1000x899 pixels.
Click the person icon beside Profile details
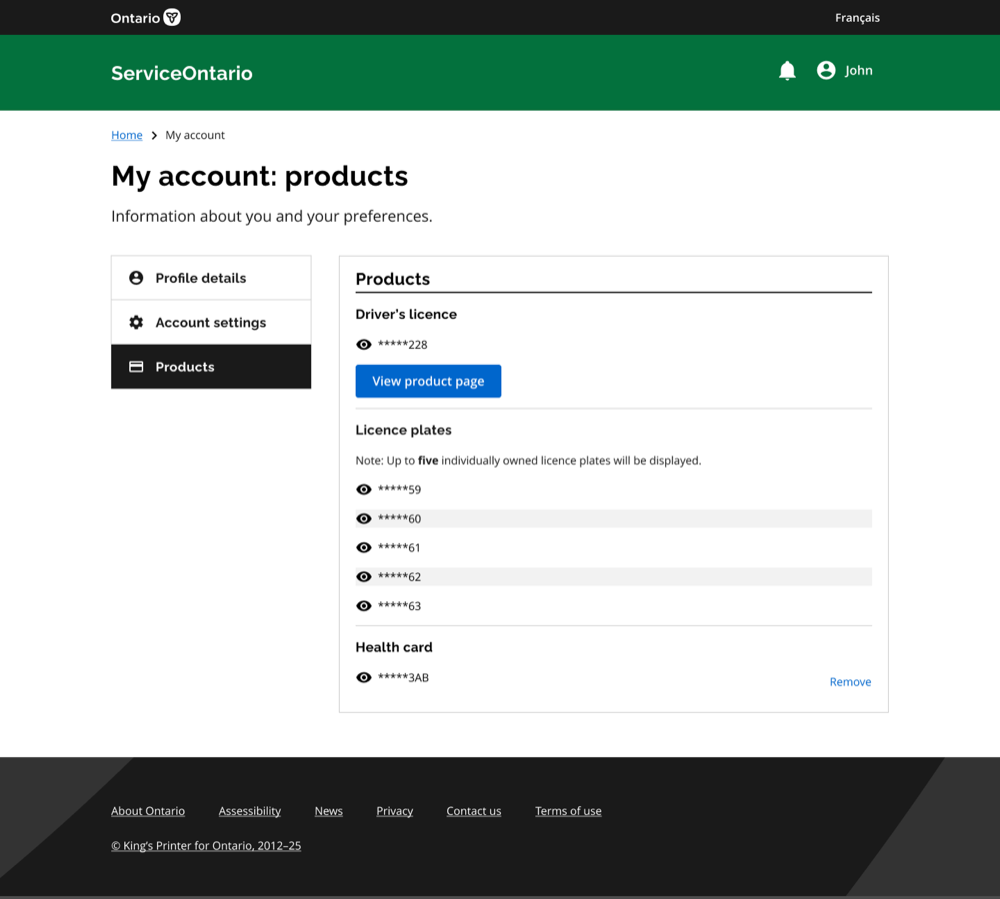[x=136, y=278]
